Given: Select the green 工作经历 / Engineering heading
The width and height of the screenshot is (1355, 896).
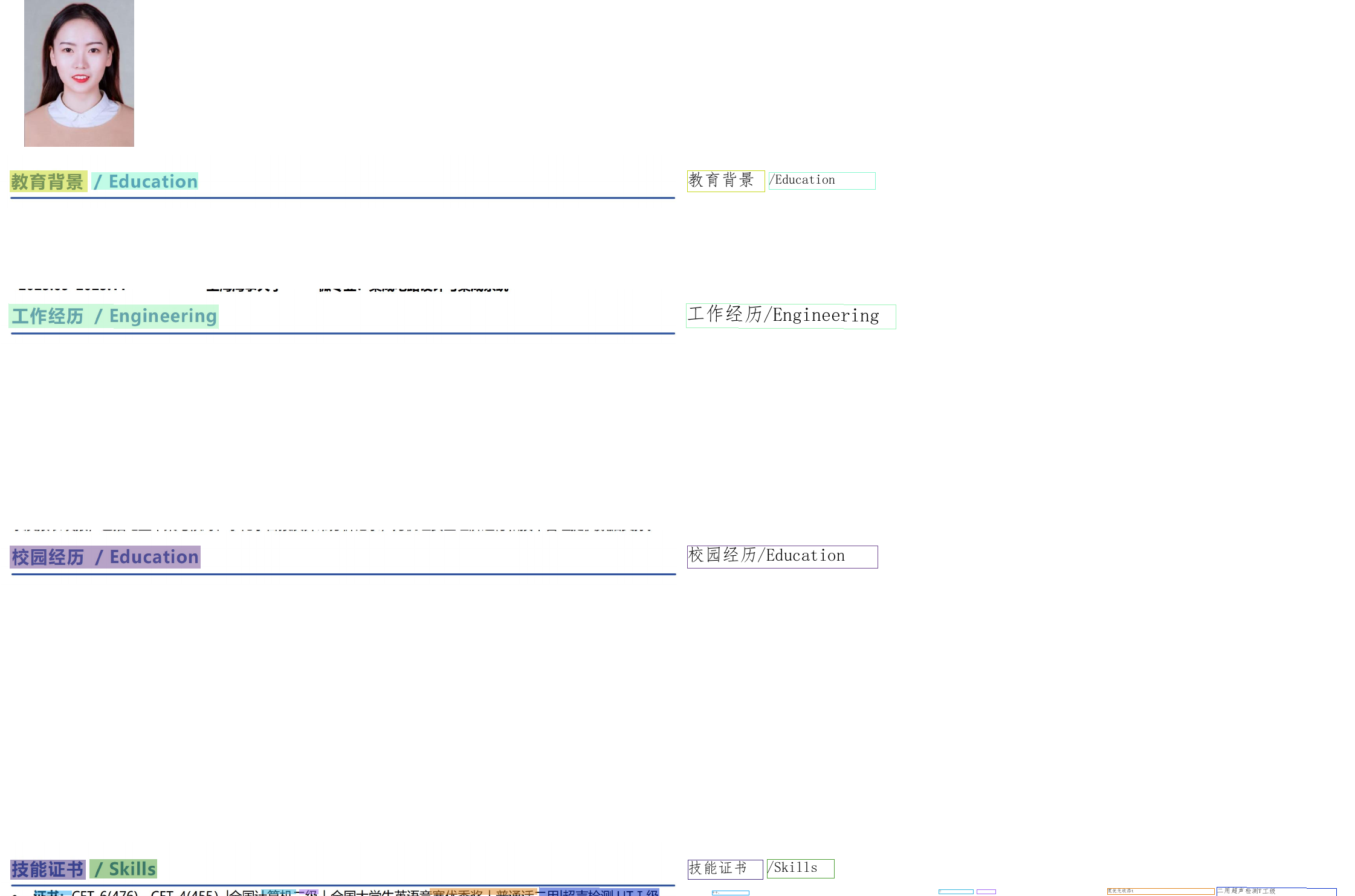Looking at the screenshot, I should (114, 316).
